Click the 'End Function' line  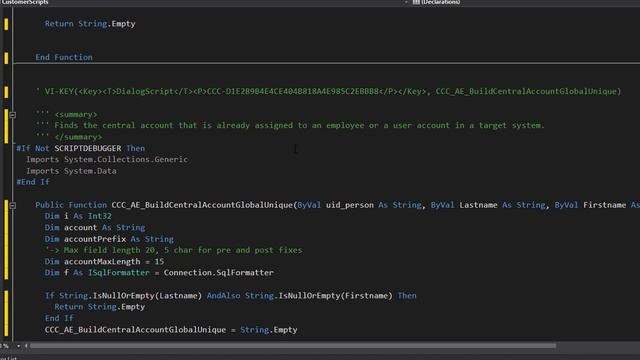[x=64, y=58]
